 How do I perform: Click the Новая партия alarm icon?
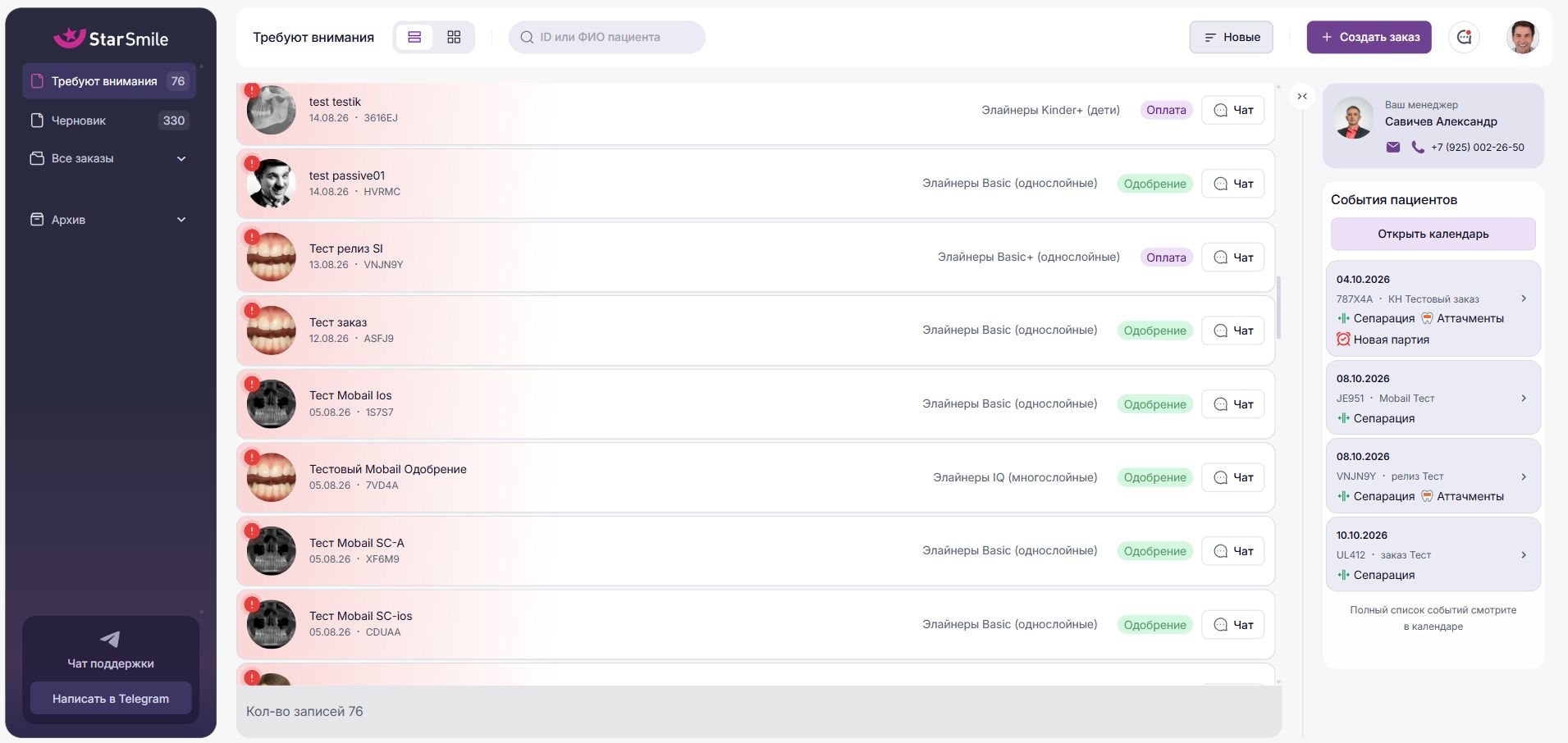pos(1343,339)
